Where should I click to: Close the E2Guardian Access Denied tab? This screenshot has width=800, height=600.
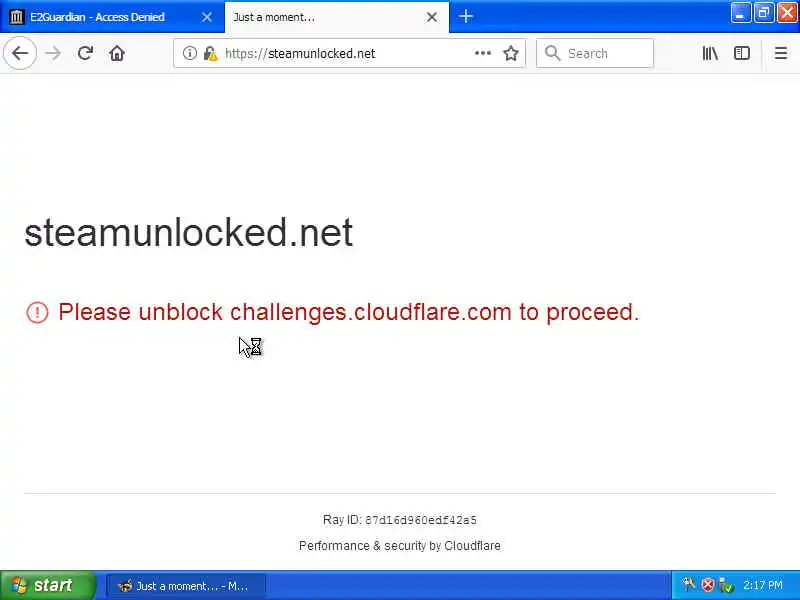(207, 17)
